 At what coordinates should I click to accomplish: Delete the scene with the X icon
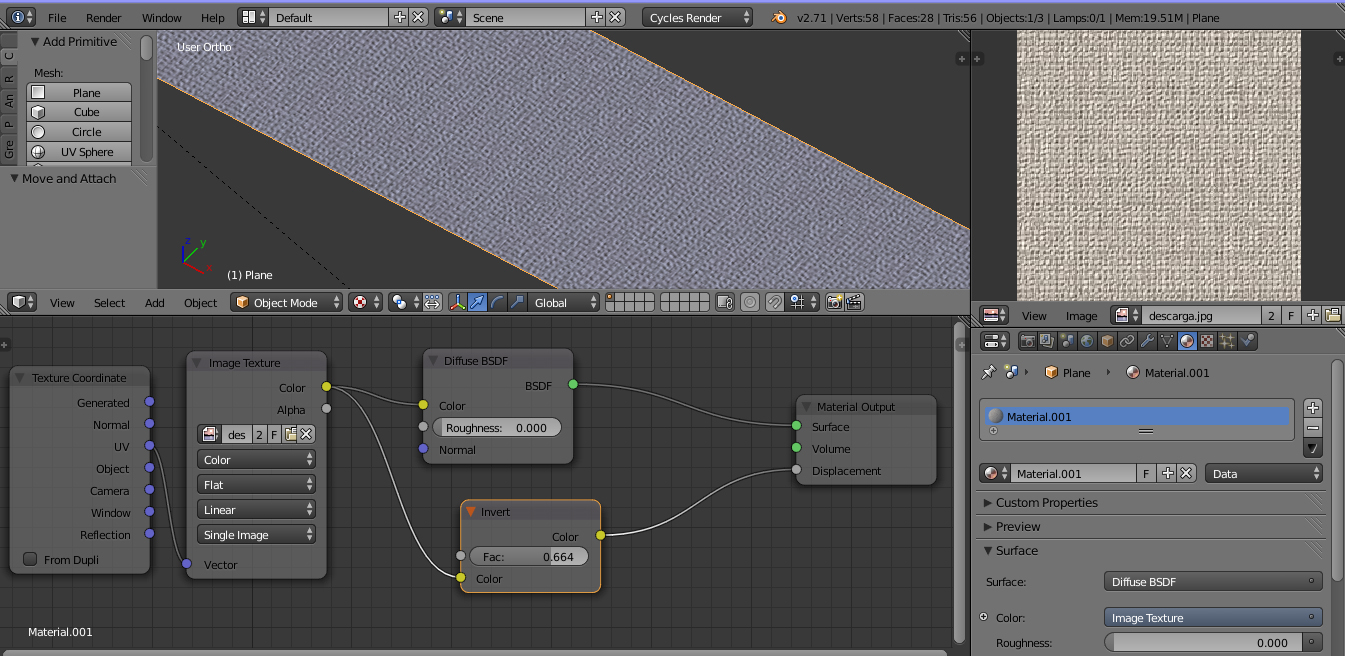pos(616,18)
